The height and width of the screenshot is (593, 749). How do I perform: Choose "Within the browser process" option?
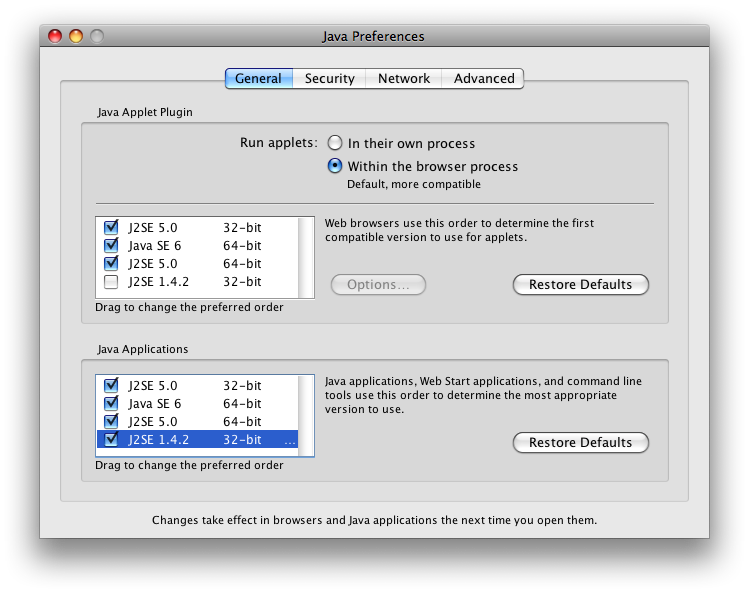click(335, 166)
